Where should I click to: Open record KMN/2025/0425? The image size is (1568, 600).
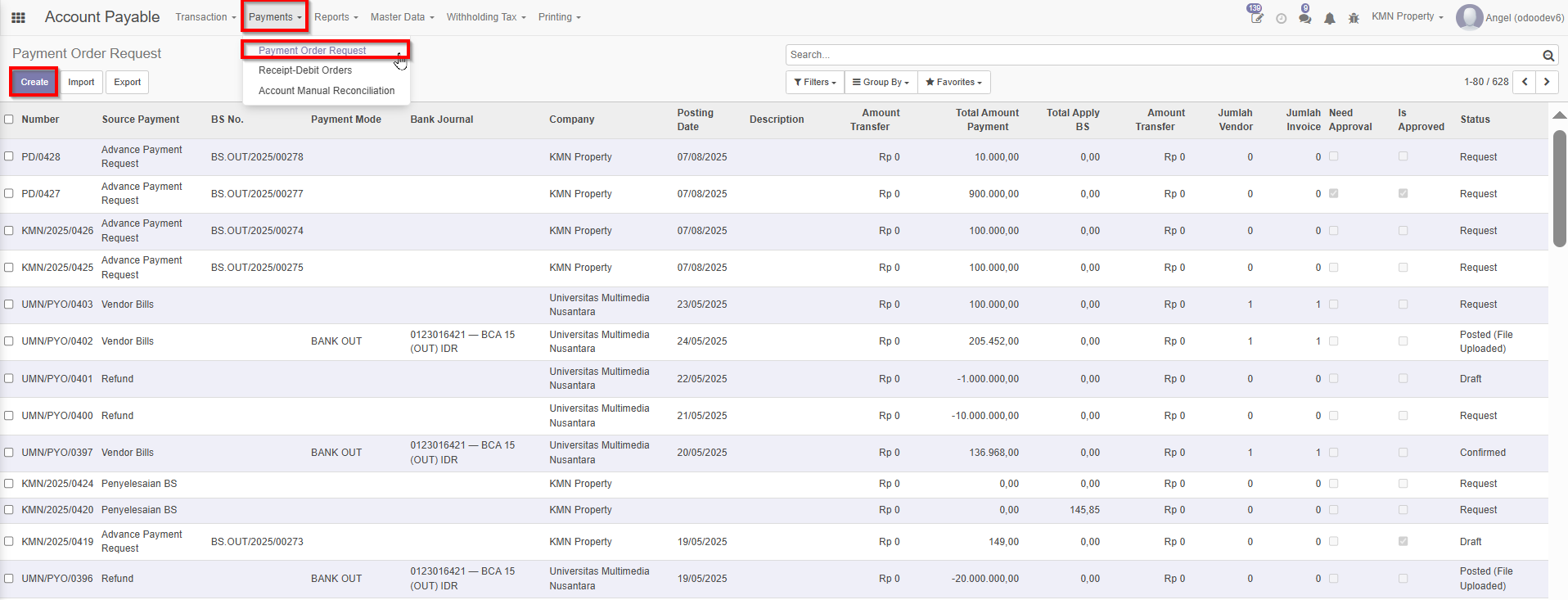tap(57, 268)
